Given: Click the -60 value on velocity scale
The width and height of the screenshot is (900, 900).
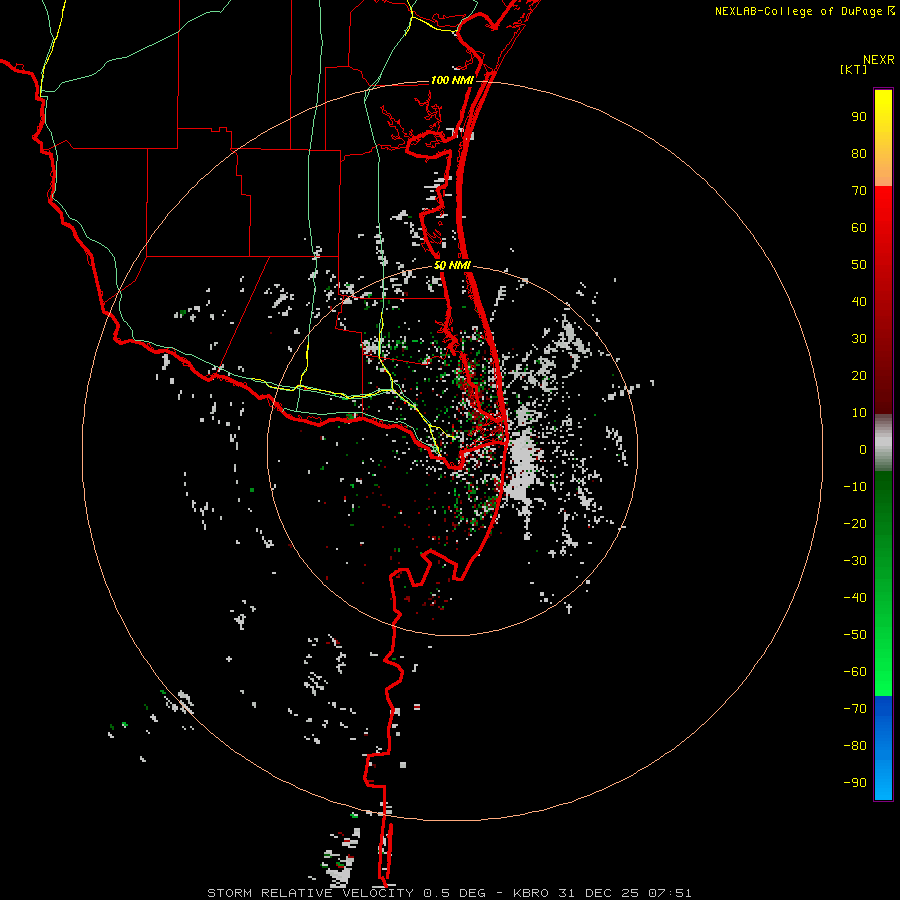Looking at the screenshot, I should (x=855, y=672).
